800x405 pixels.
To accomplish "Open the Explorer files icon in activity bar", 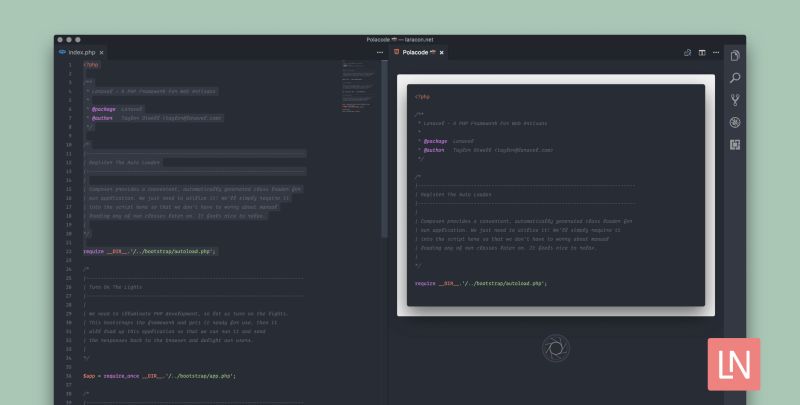I will [735, 56].
